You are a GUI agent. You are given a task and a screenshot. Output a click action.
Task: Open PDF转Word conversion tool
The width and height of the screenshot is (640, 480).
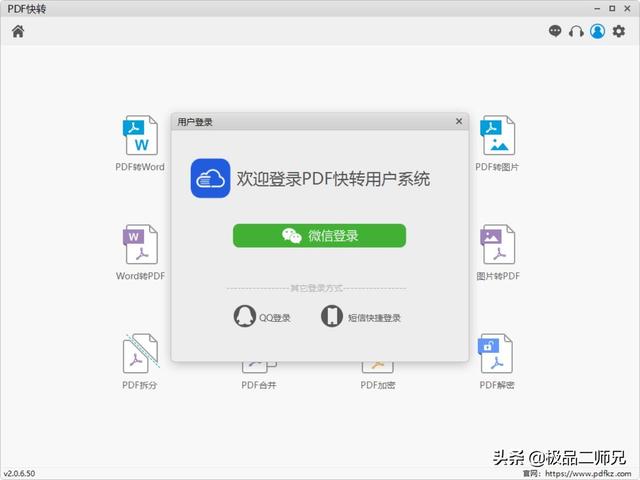pyautogui.click(x=140, y=143)
